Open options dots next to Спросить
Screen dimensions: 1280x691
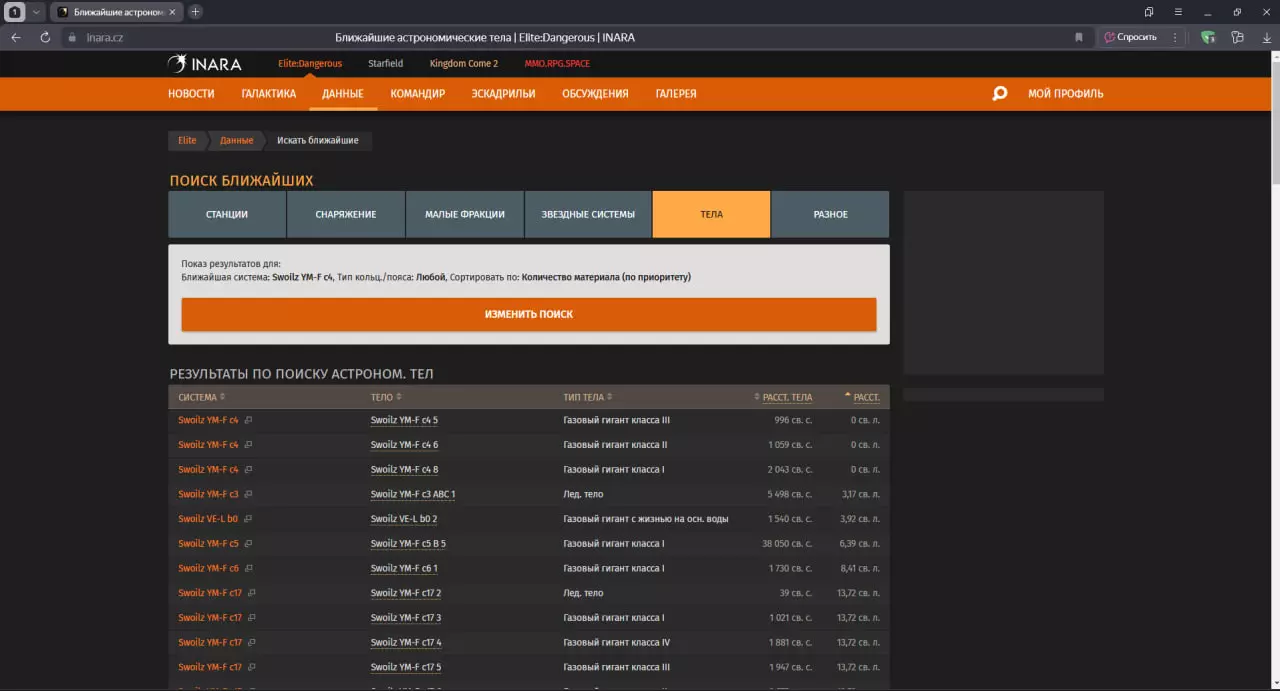tap(1175, 37)
